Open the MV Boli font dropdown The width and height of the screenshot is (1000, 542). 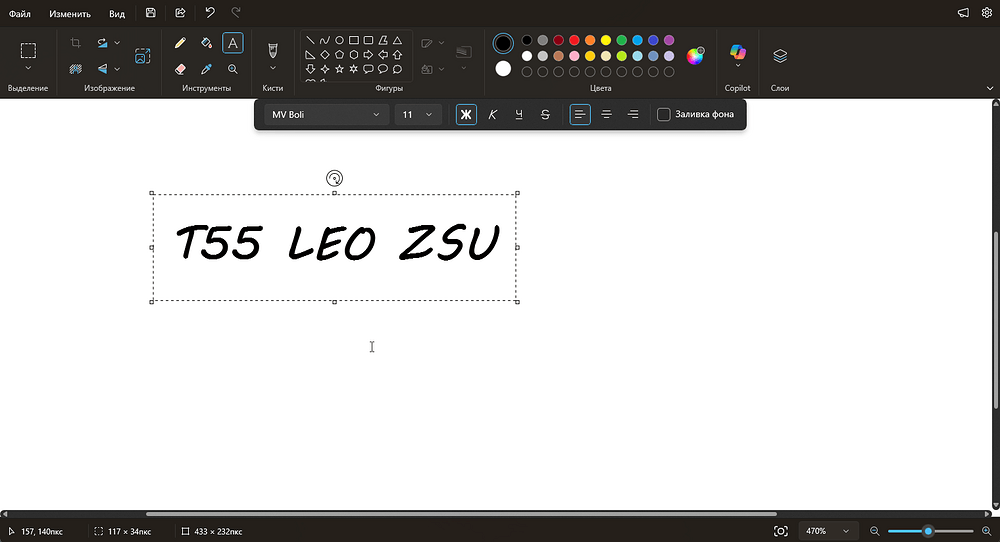327,115
